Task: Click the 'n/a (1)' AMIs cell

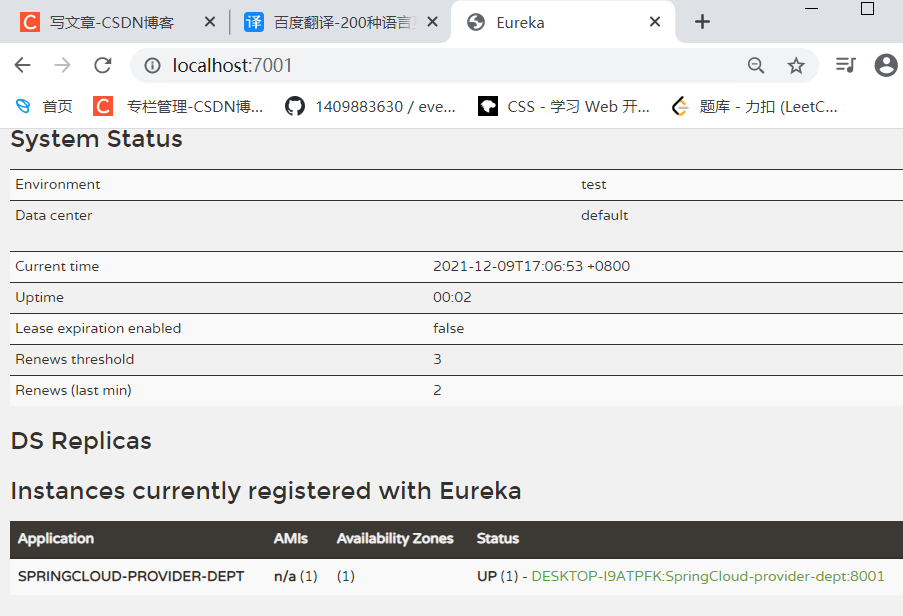Action: tap(295, 576)
